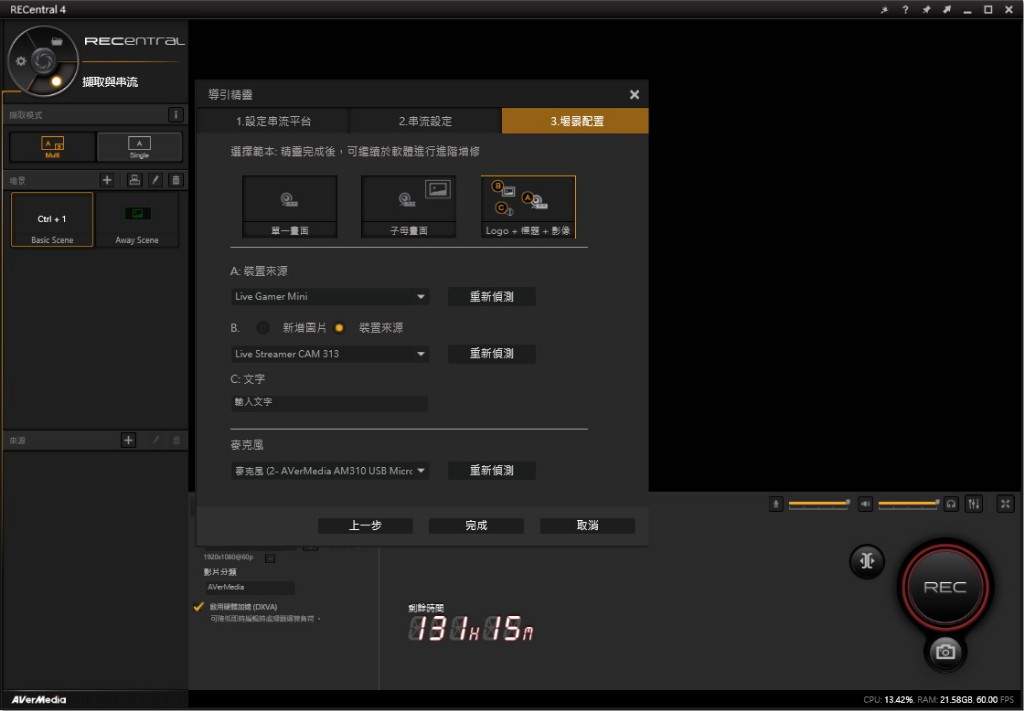Open the audio mixer settings icon
This screenshot has width=1024, height=711.
tap(974, 504)
